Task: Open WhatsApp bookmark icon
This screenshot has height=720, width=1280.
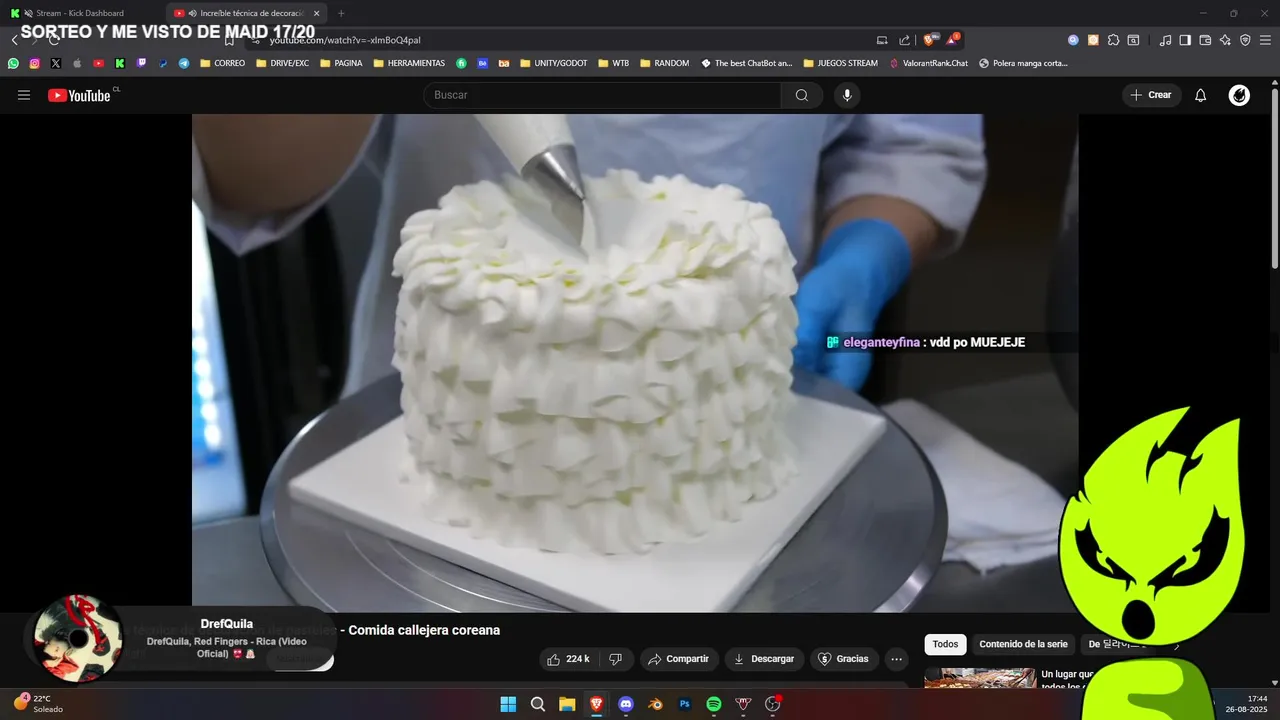Action: pyautogui.click(x=13, y=63)
